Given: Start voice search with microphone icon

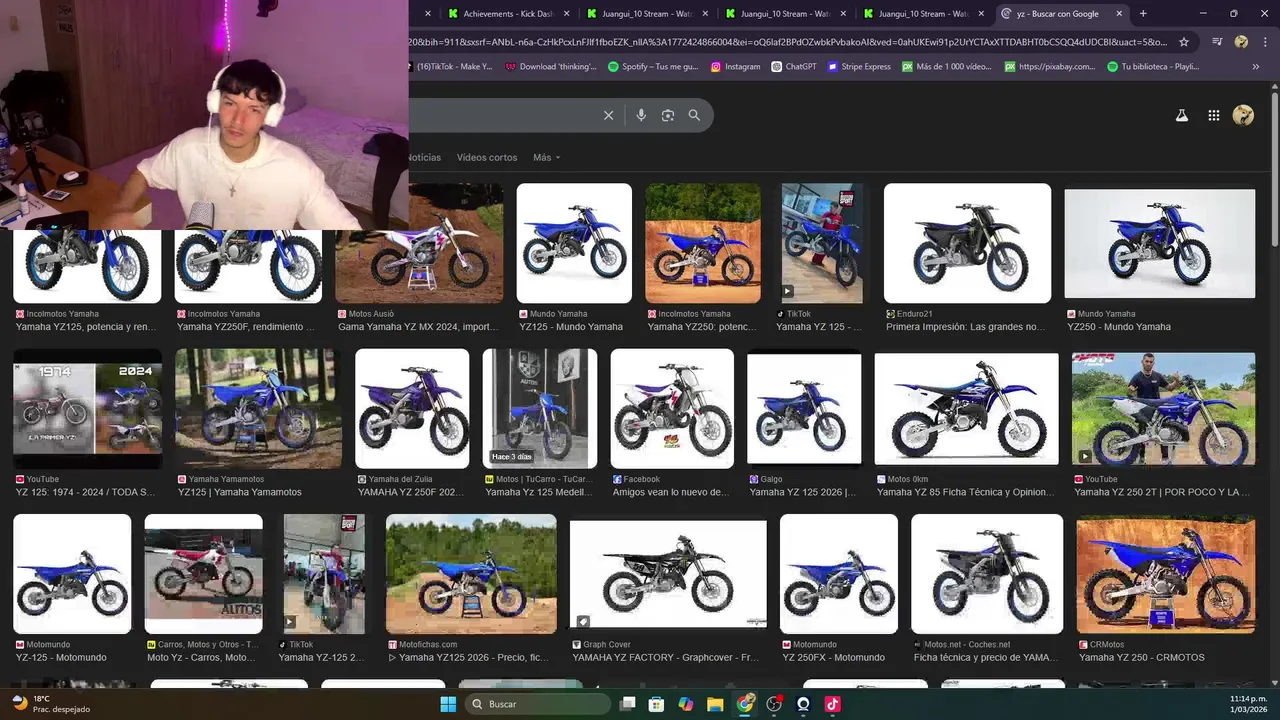Looking at the screenshot, I should coord(641,115).
